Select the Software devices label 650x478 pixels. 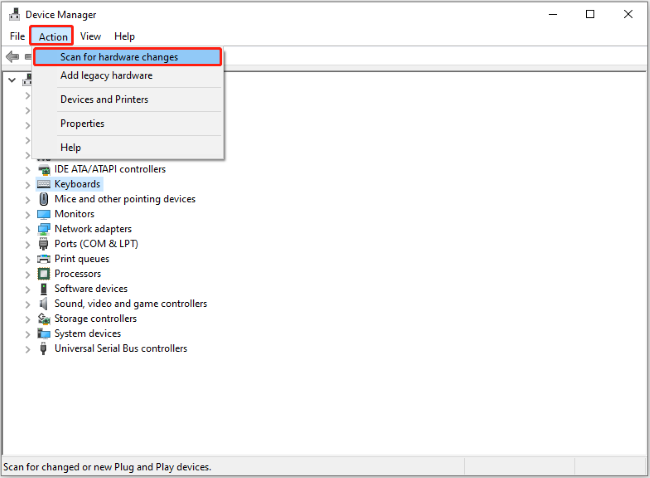91,289
